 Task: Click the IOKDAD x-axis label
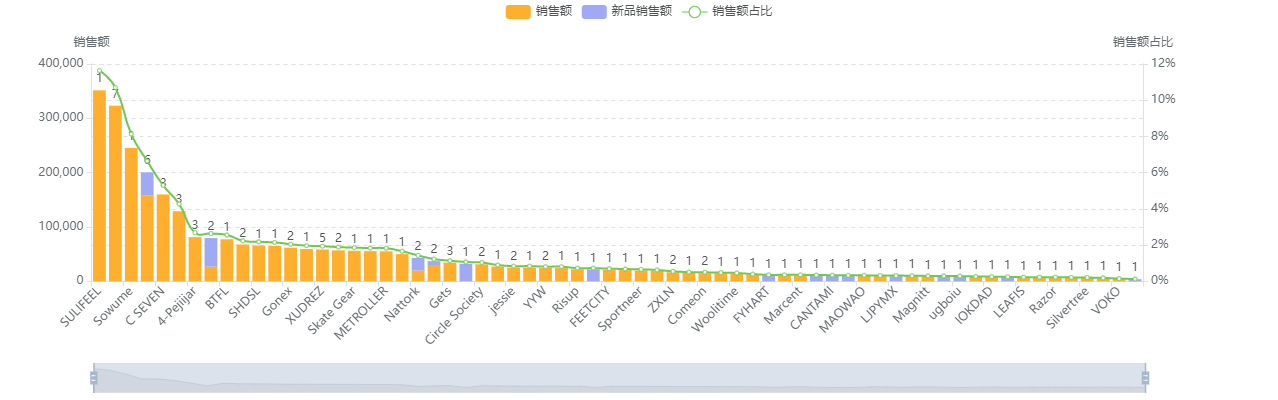[x=974, y=307]
